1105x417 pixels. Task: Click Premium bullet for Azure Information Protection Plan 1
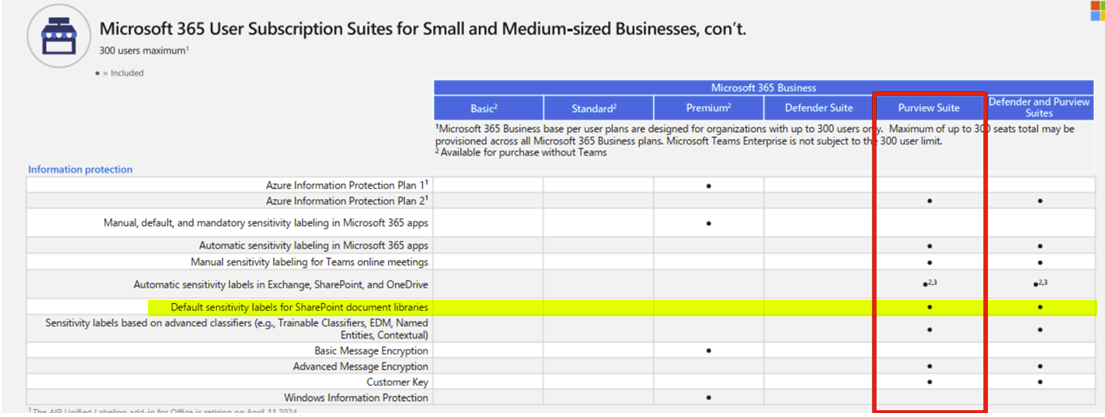[x=708, y=186]
